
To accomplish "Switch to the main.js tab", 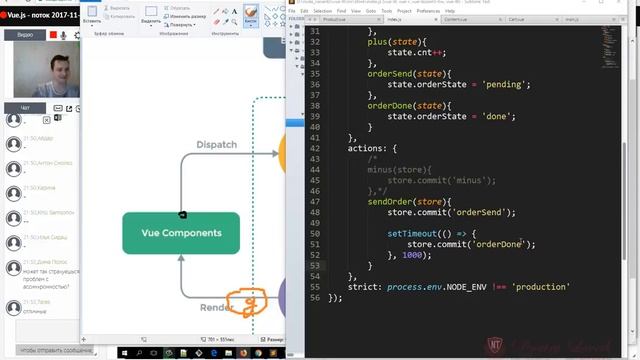I will [589, 20].
